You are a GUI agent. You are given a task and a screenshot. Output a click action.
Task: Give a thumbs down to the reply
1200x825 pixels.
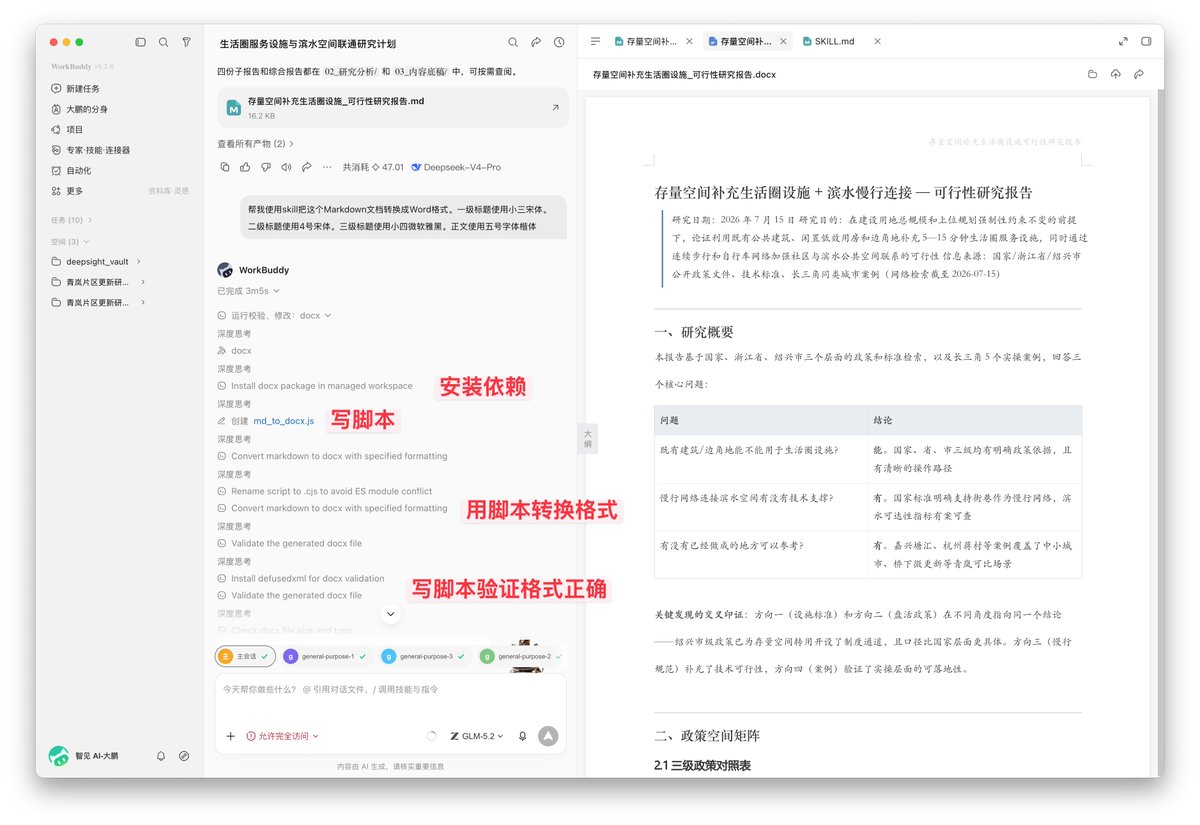266,167
